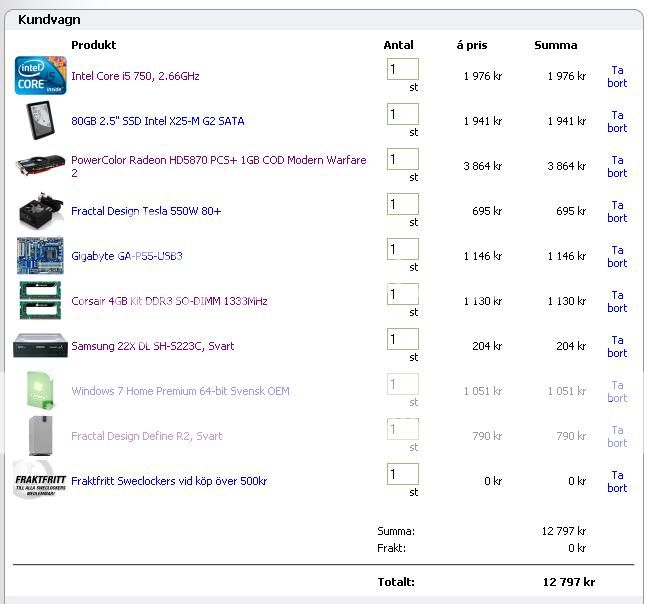Open Fraktfritt Sweclockers vid köp link
Image resolution: width=656 pixels, height=604 pixels.
point(168,481)
